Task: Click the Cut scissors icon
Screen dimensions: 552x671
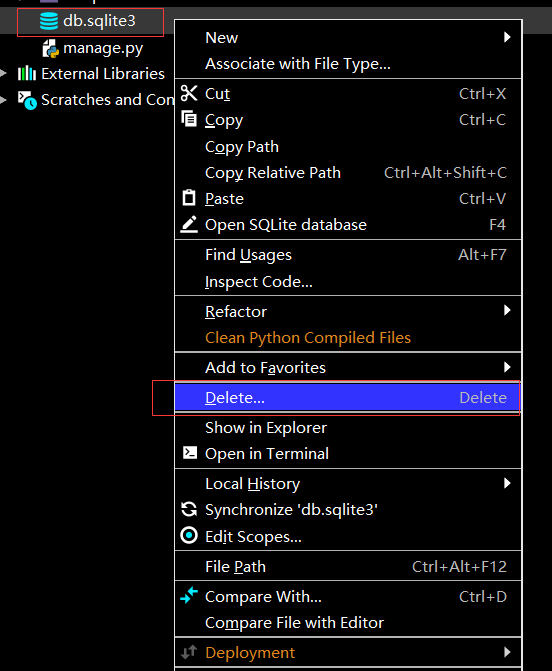Action: point(189,93)
